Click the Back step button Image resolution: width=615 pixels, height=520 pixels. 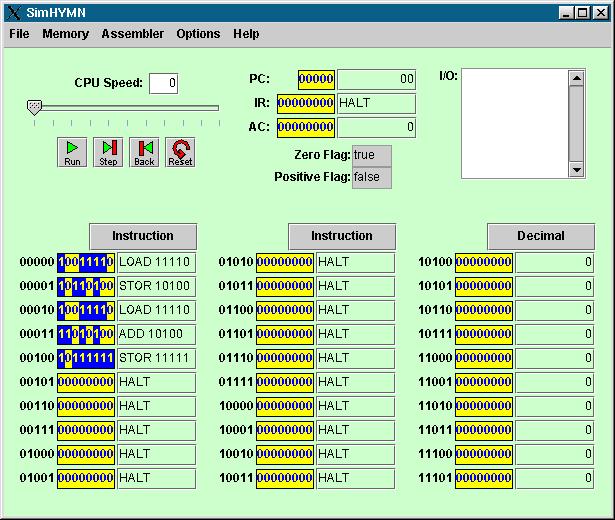click(x=144, y=152)
